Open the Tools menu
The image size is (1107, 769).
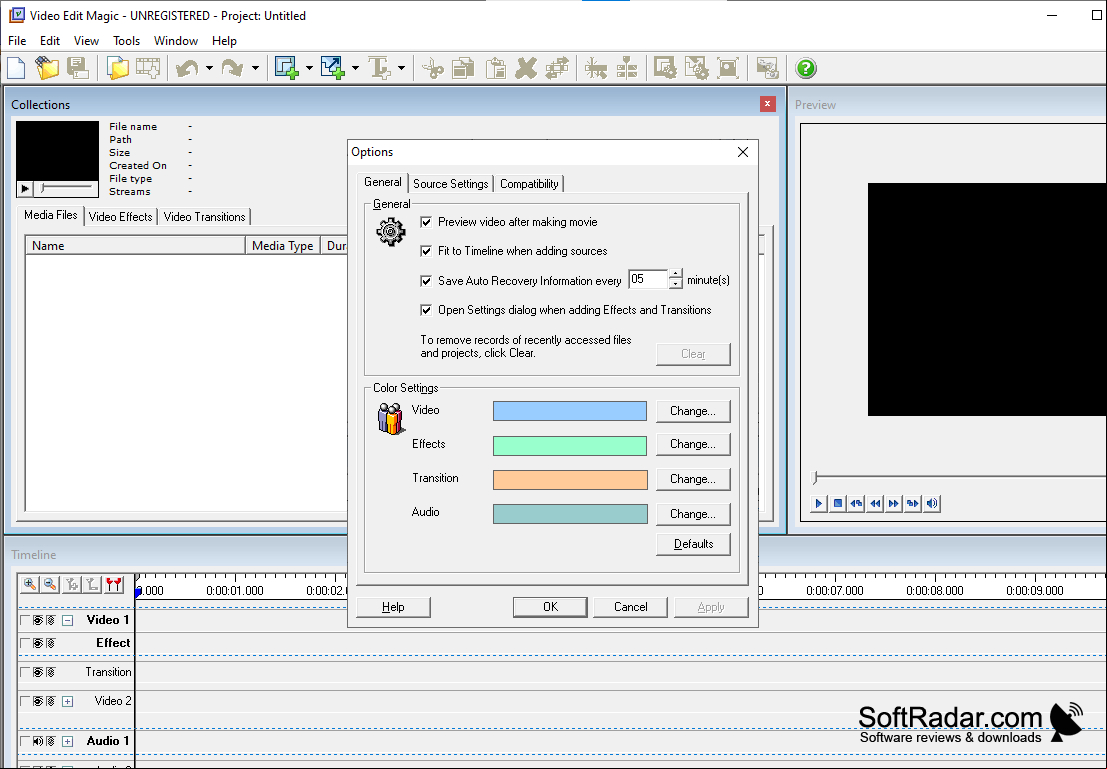126,41
